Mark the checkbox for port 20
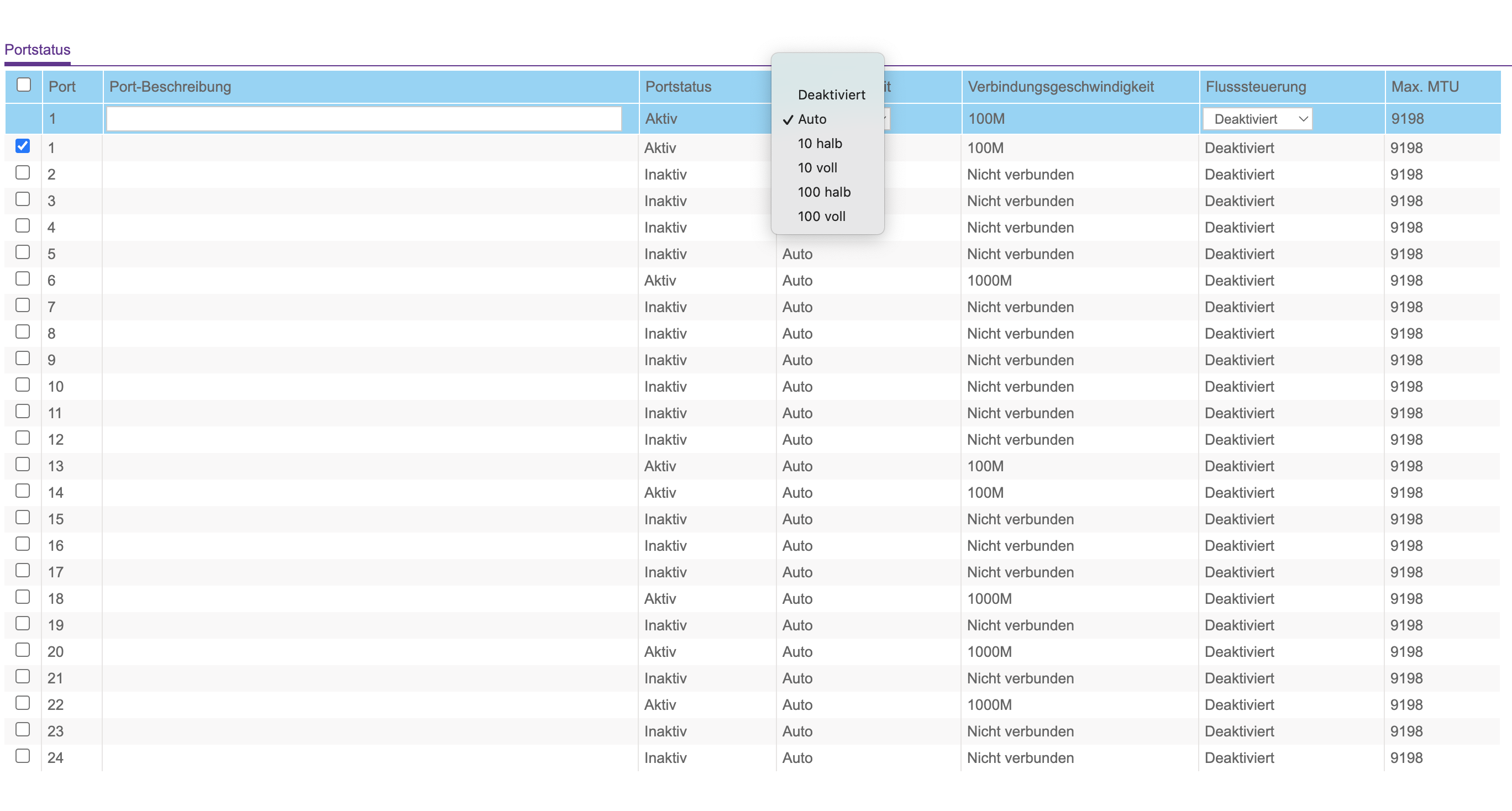 (x=23, y=650)
